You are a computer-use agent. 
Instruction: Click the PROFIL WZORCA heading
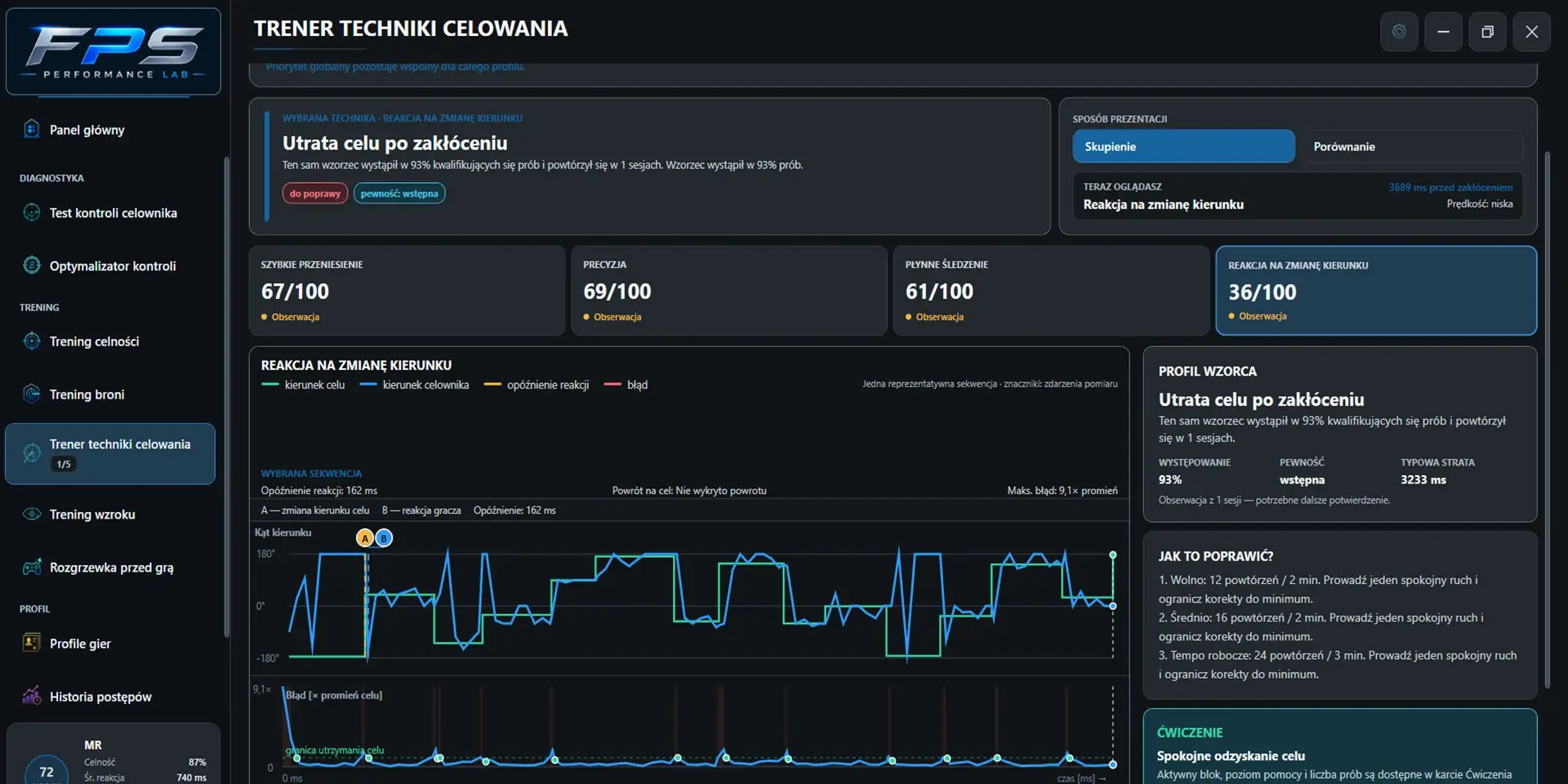click(1207, 371)
